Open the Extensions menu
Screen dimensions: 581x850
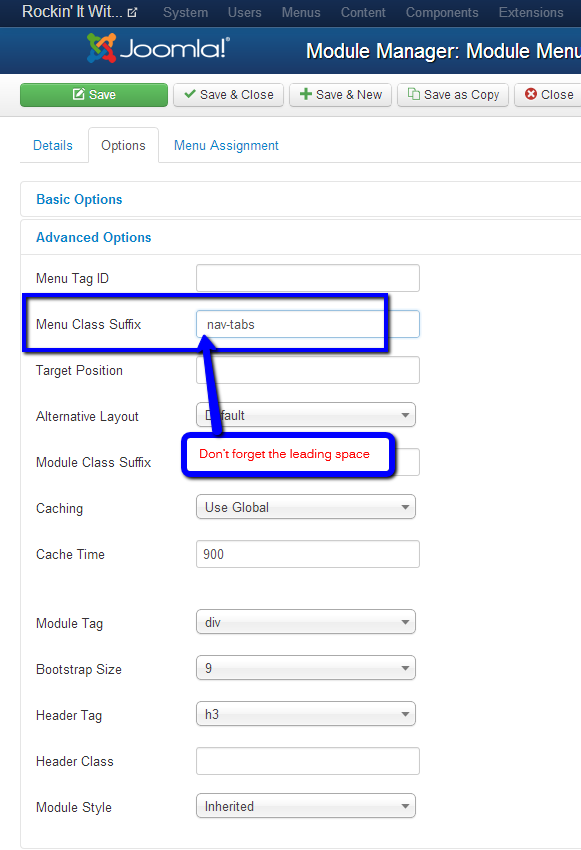[x=531, y=12]
